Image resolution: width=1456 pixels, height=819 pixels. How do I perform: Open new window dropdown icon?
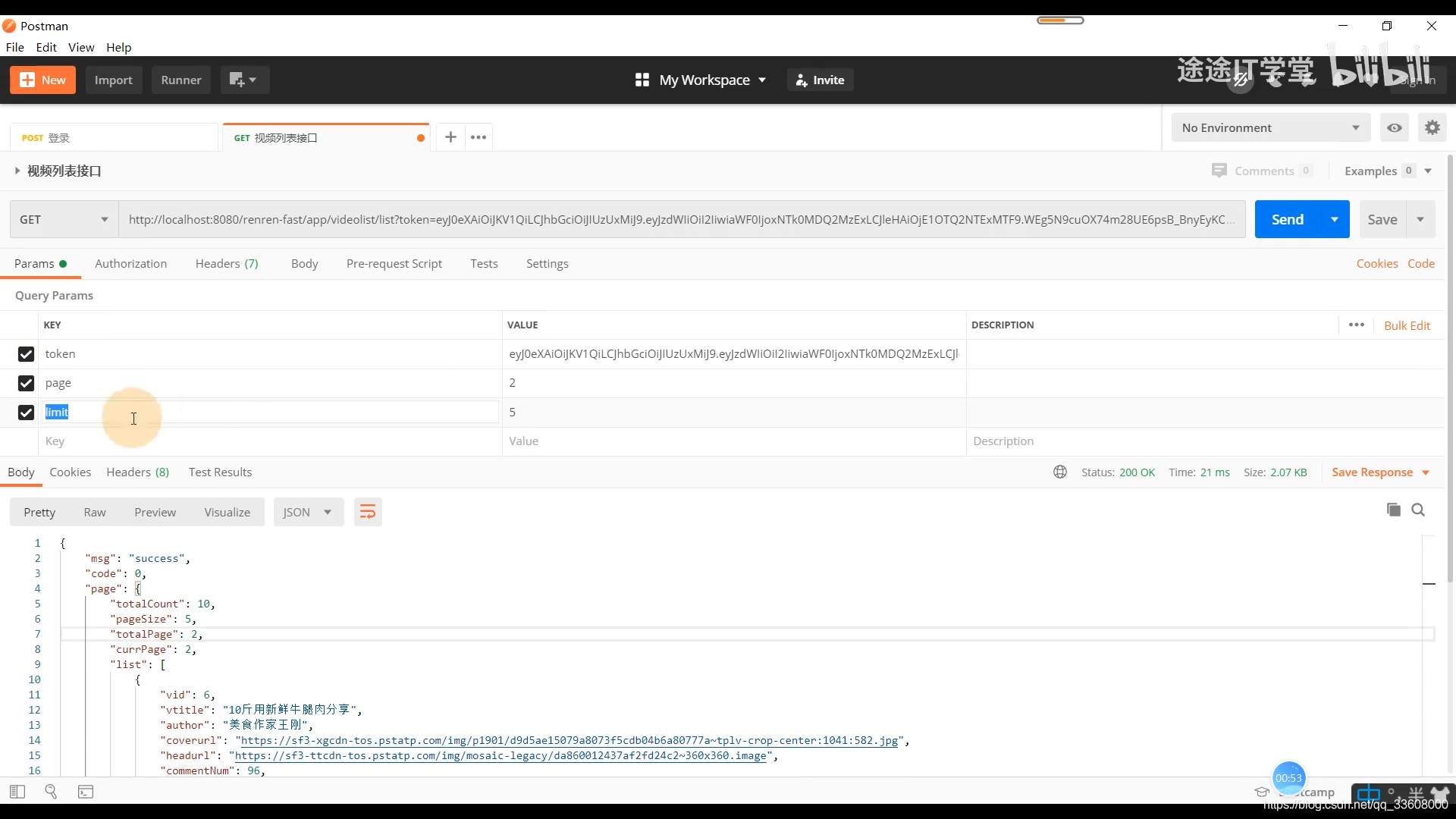pos(244,80)
